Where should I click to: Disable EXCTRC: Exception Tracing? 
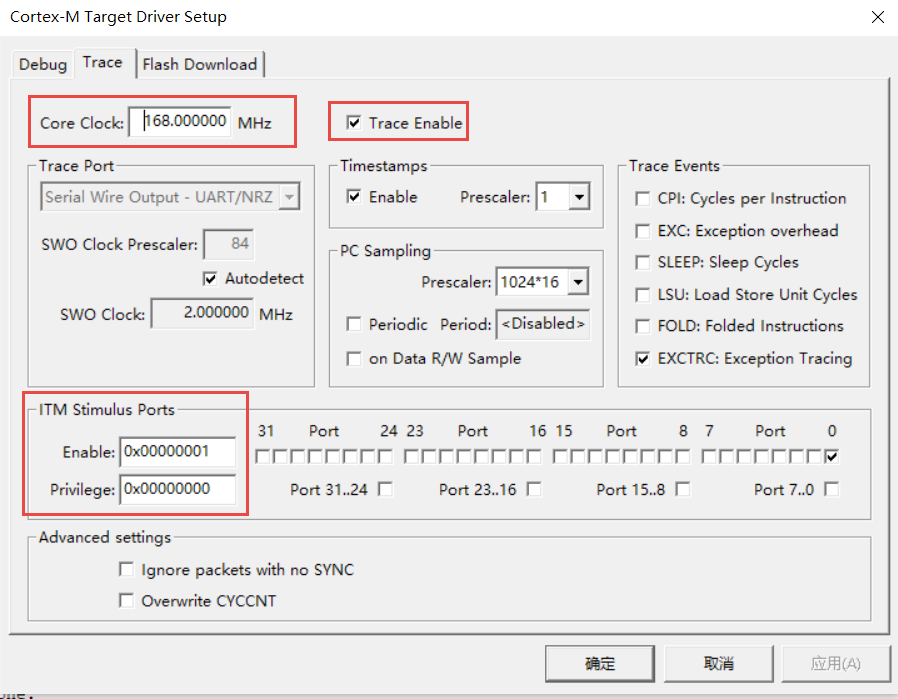click(641, 359)
